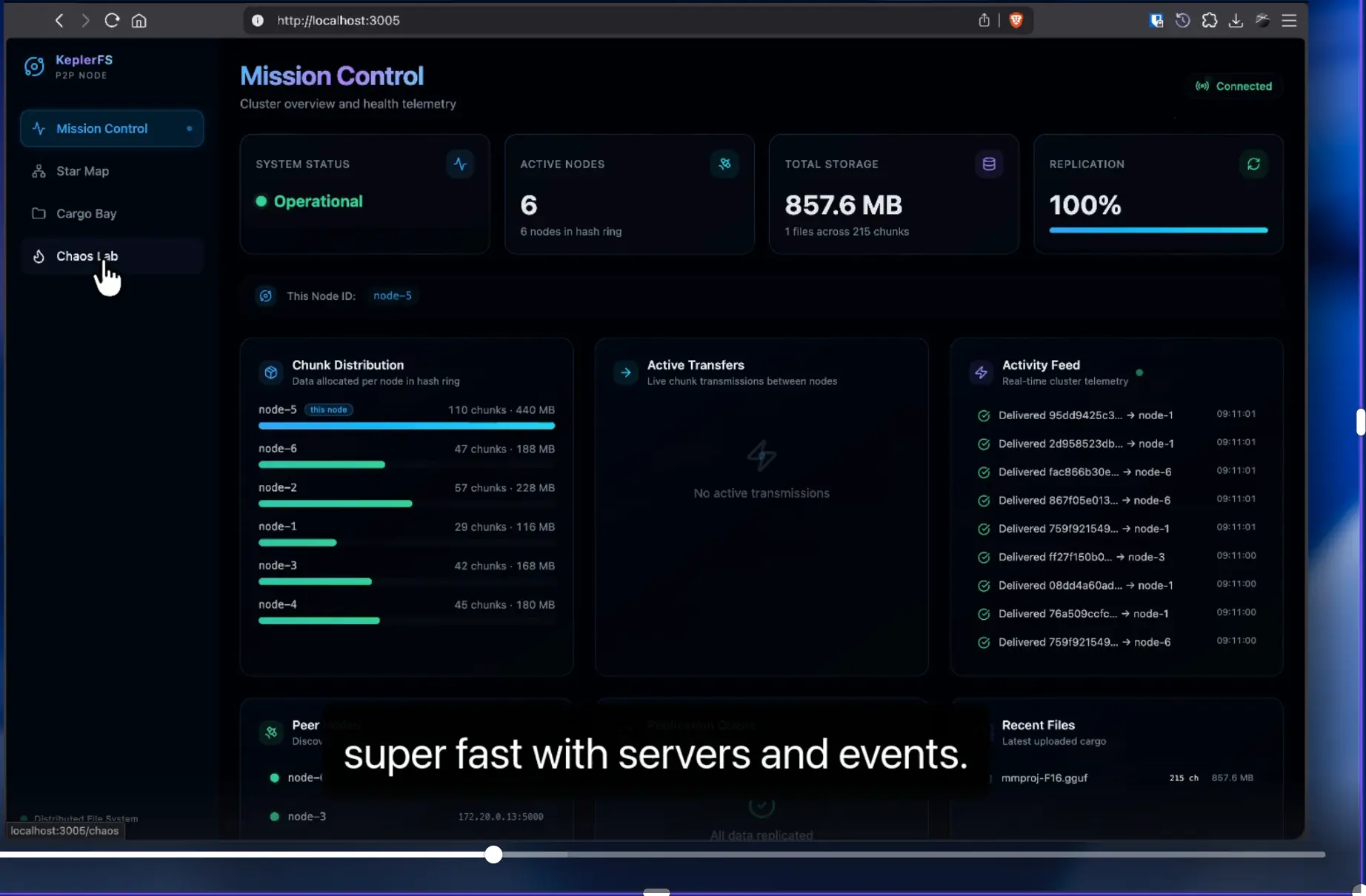
Task: Click the Total Storage database icon
Action: pyautogui.click(x=988, y=164)
